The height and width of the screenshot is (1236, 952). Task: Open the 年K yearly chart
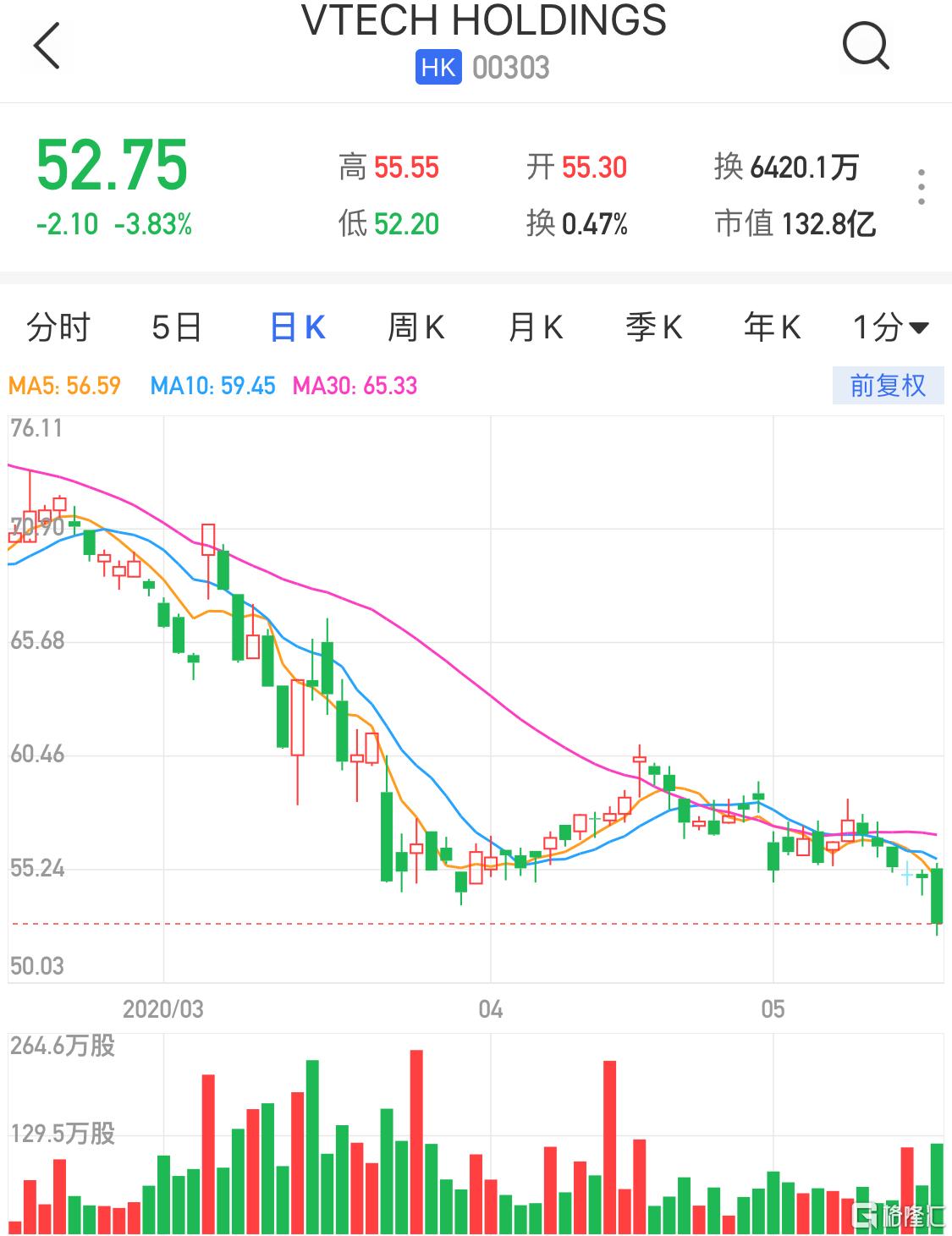[x=772, y=327]
